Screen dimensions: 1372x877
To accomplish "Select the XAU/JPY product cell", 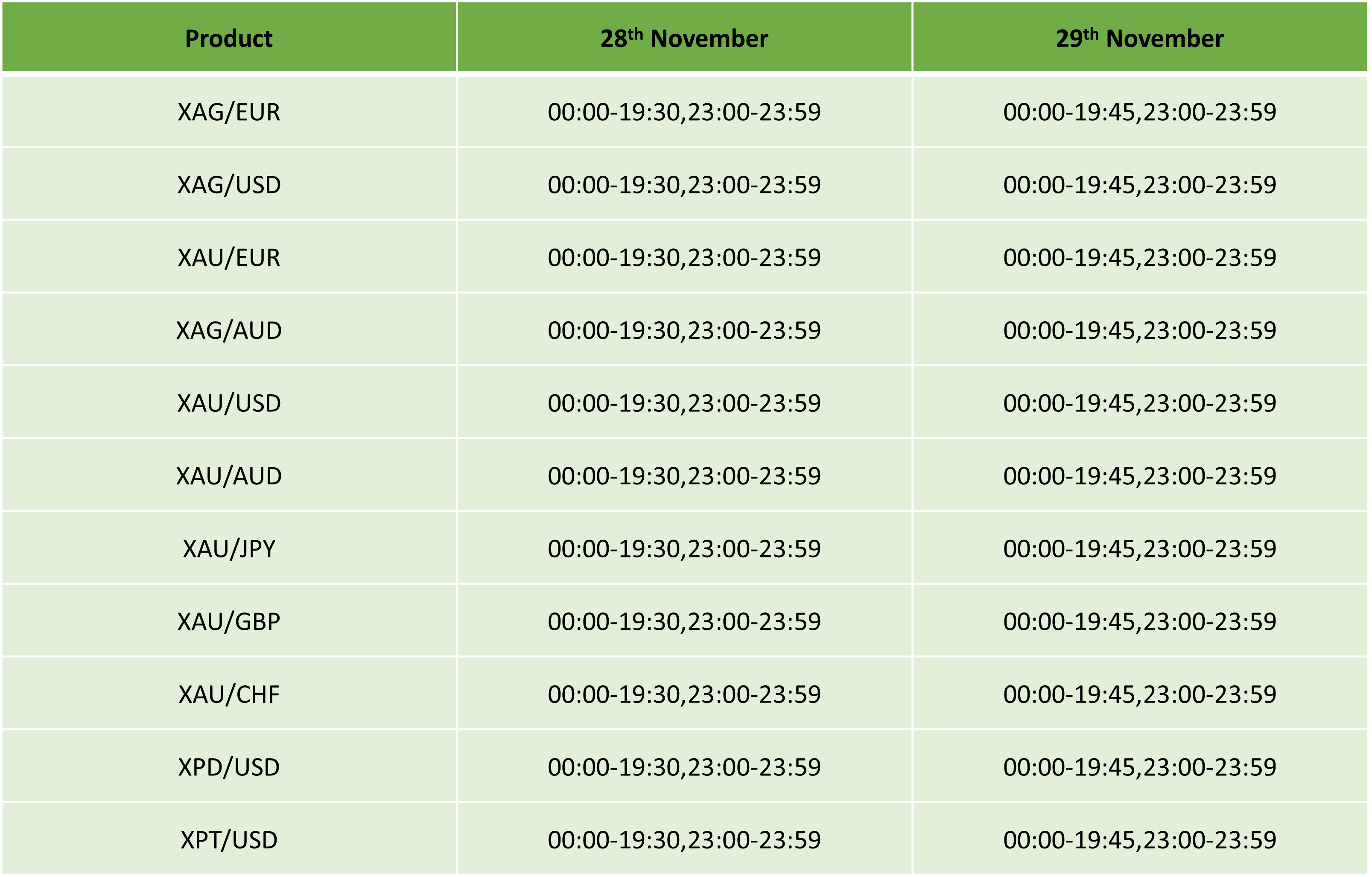I will coord(228,549).
